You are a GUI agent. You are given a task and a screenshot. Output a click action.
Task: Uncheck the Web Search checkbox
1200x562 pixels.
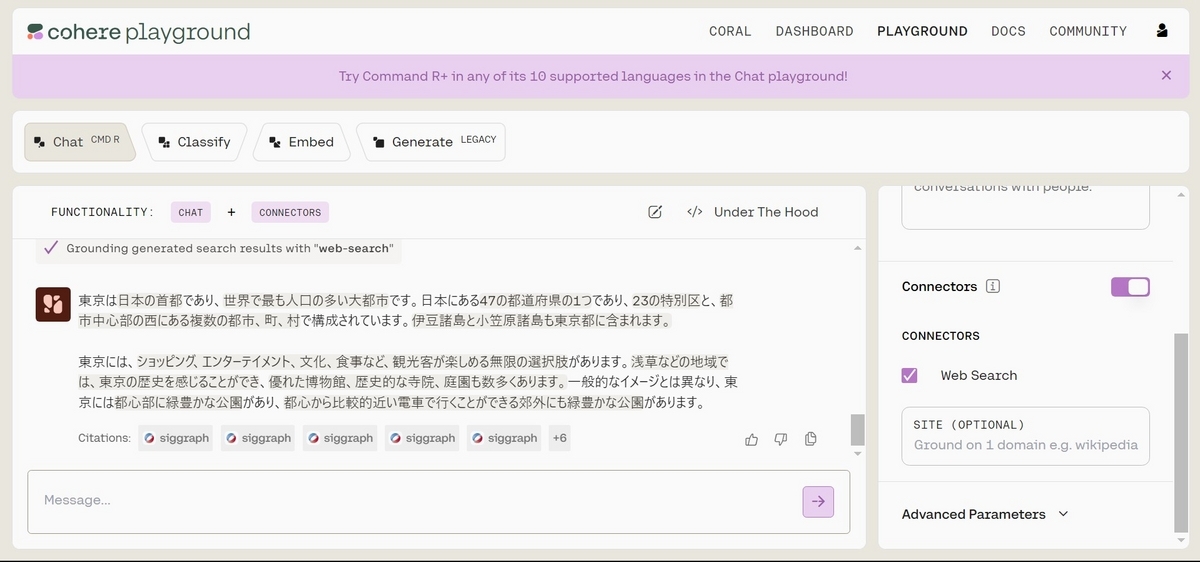pyautogui.click(x=909, y=375)
